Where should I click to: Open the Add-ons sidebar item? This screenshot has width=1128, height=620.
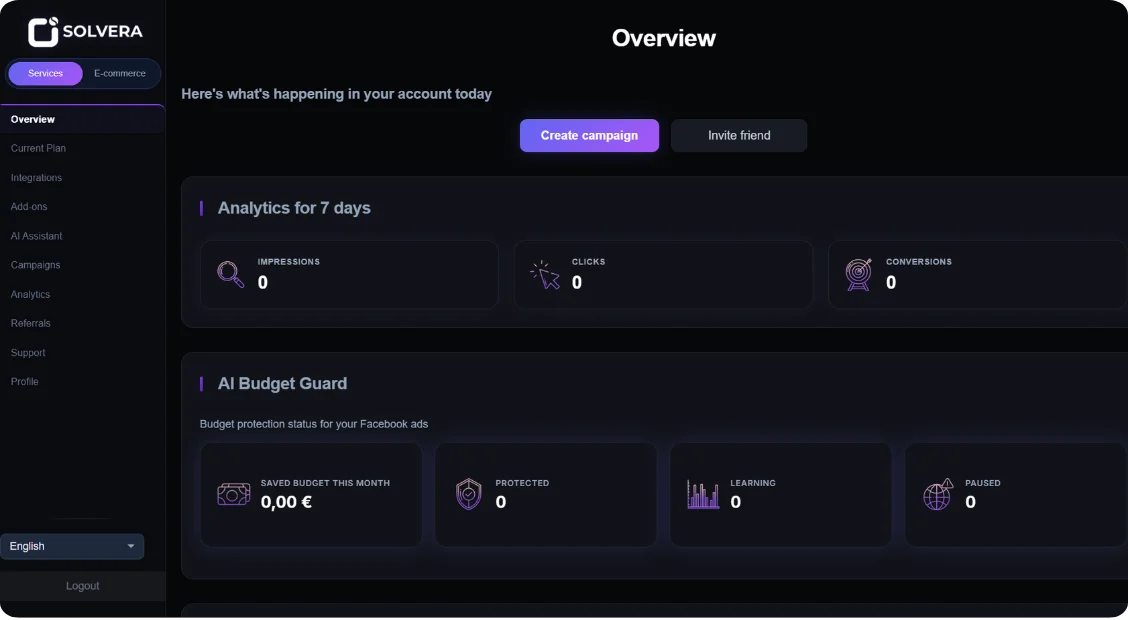click(29, 207)
